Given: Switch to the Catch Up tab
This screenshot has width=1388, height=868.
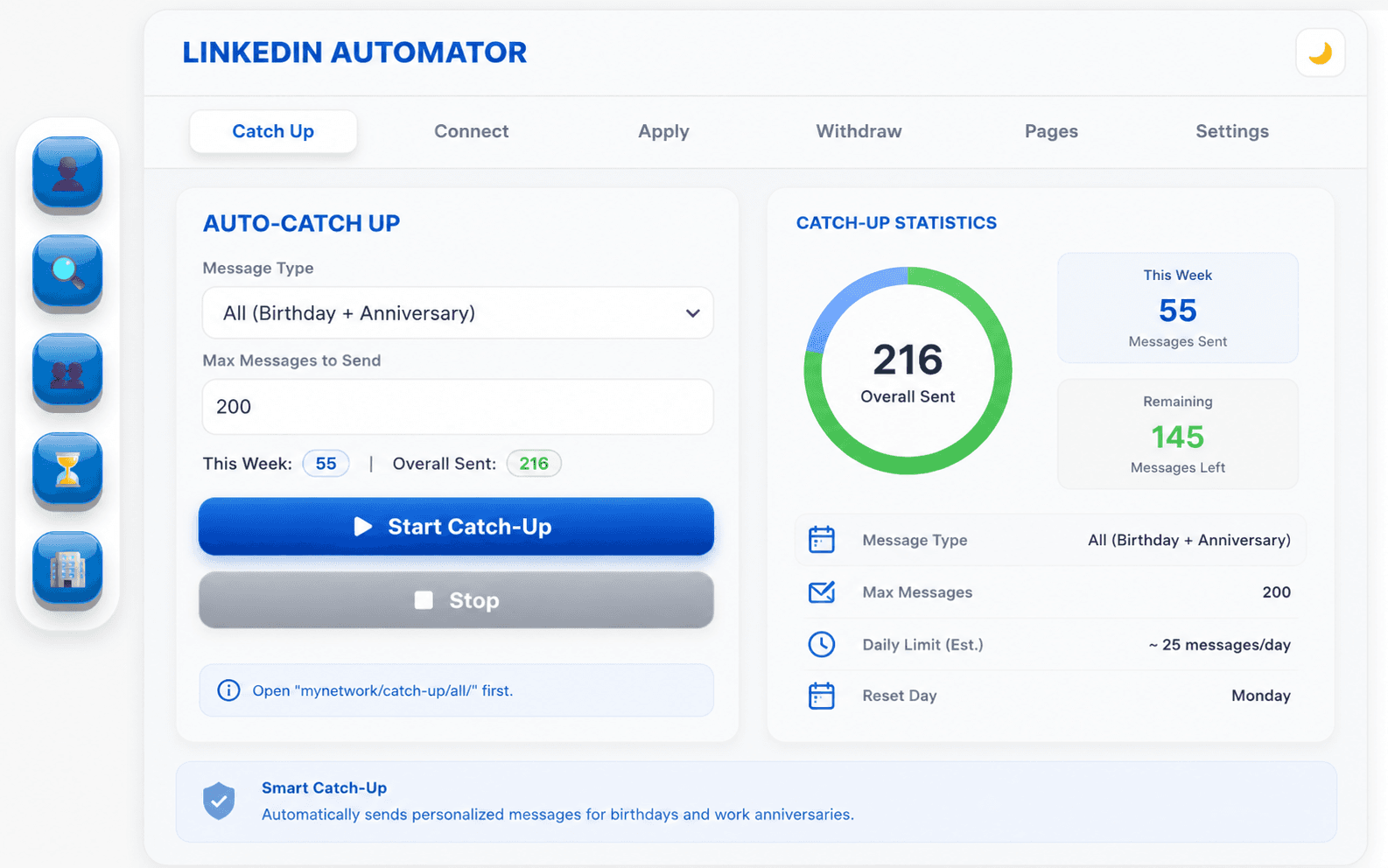Looking at the screenshot, I should tap(273, 131).
